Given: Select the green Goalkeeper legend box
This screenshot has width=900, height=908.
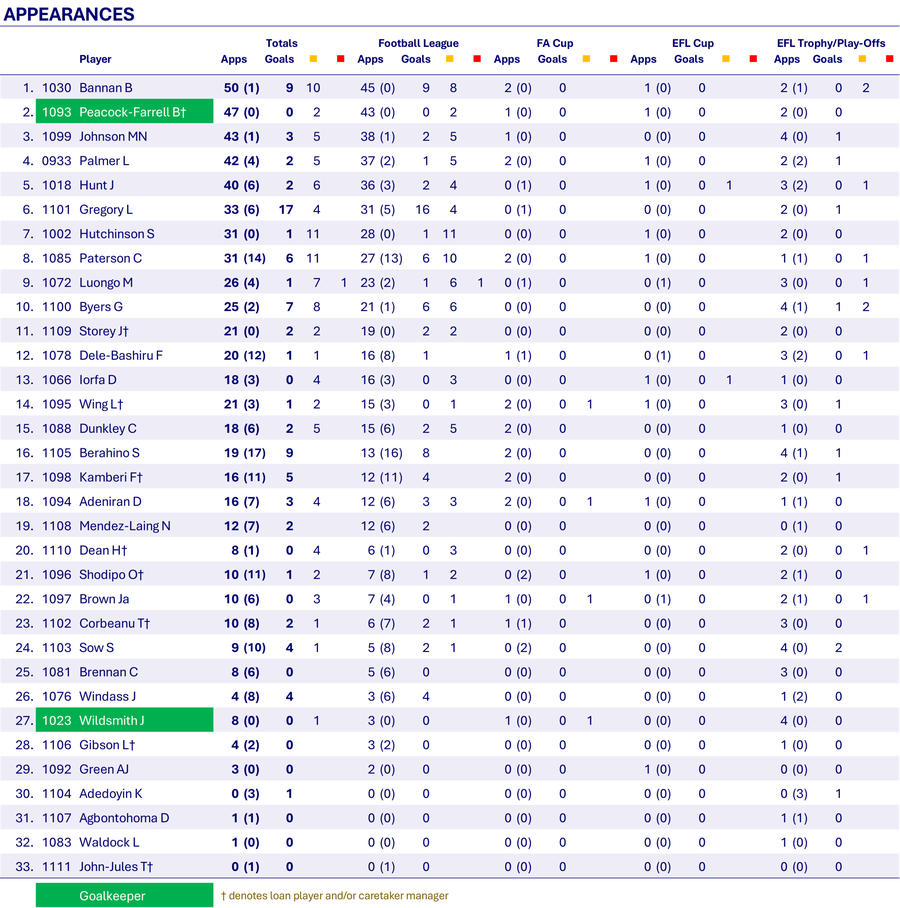Looking at the screenshot, I should (125, 895).
